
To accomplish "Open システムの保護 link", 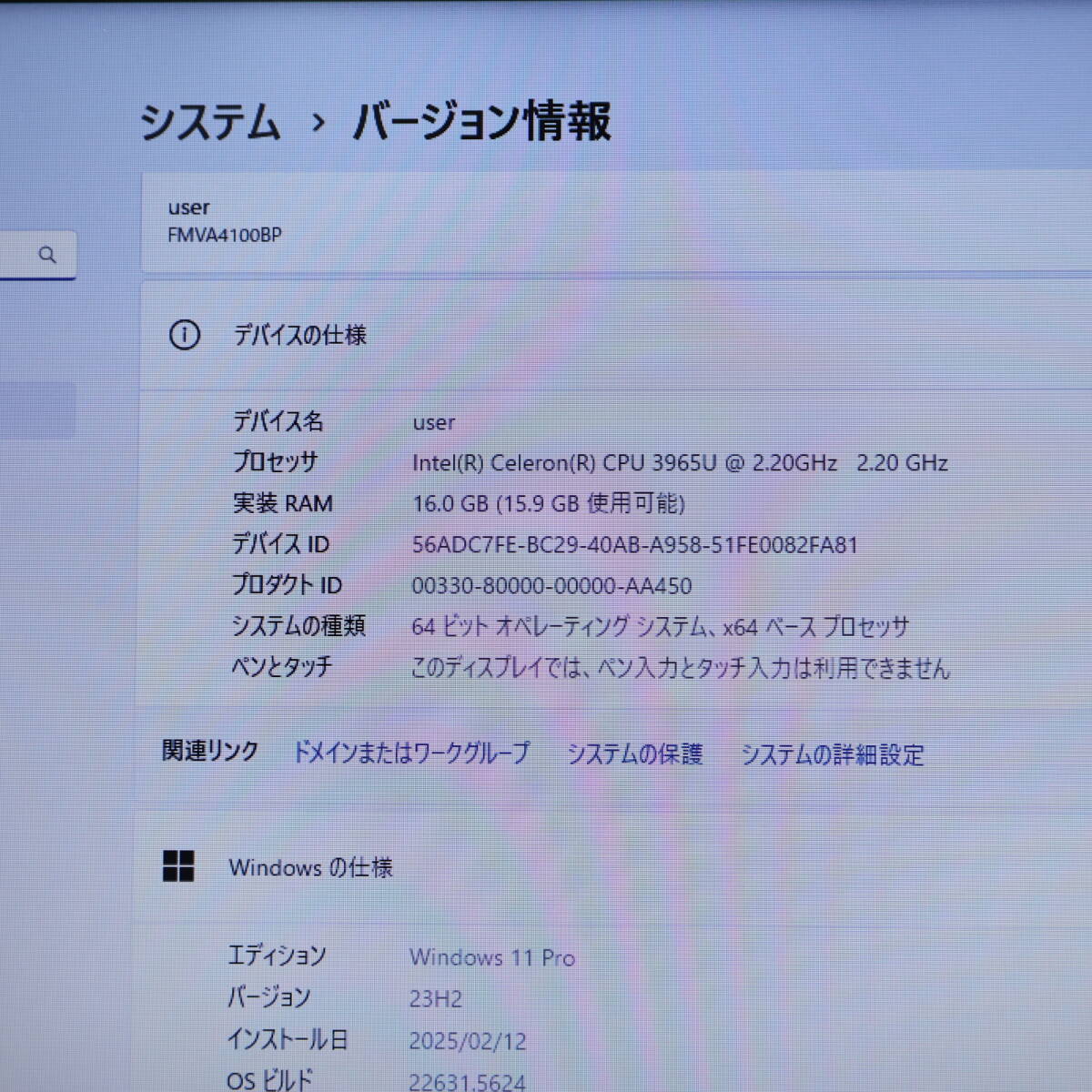I will (635, 754).
